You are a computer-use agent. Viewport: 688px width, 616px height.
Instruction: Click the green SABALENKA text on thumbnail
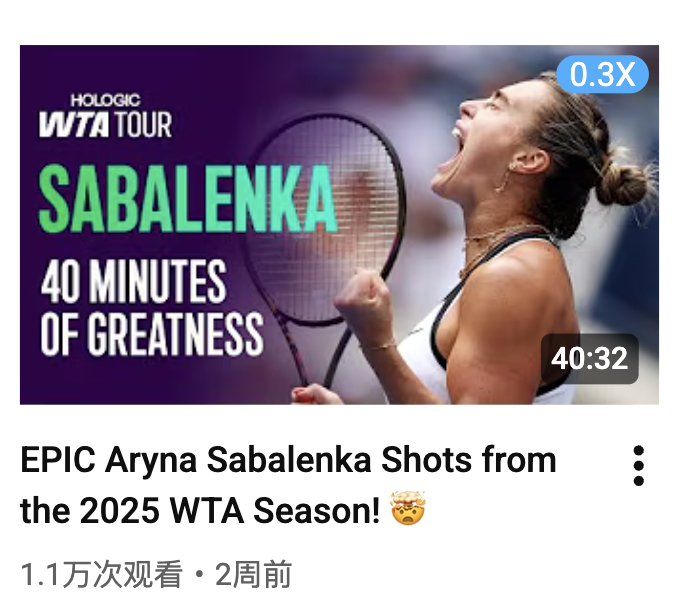point(187,199)
